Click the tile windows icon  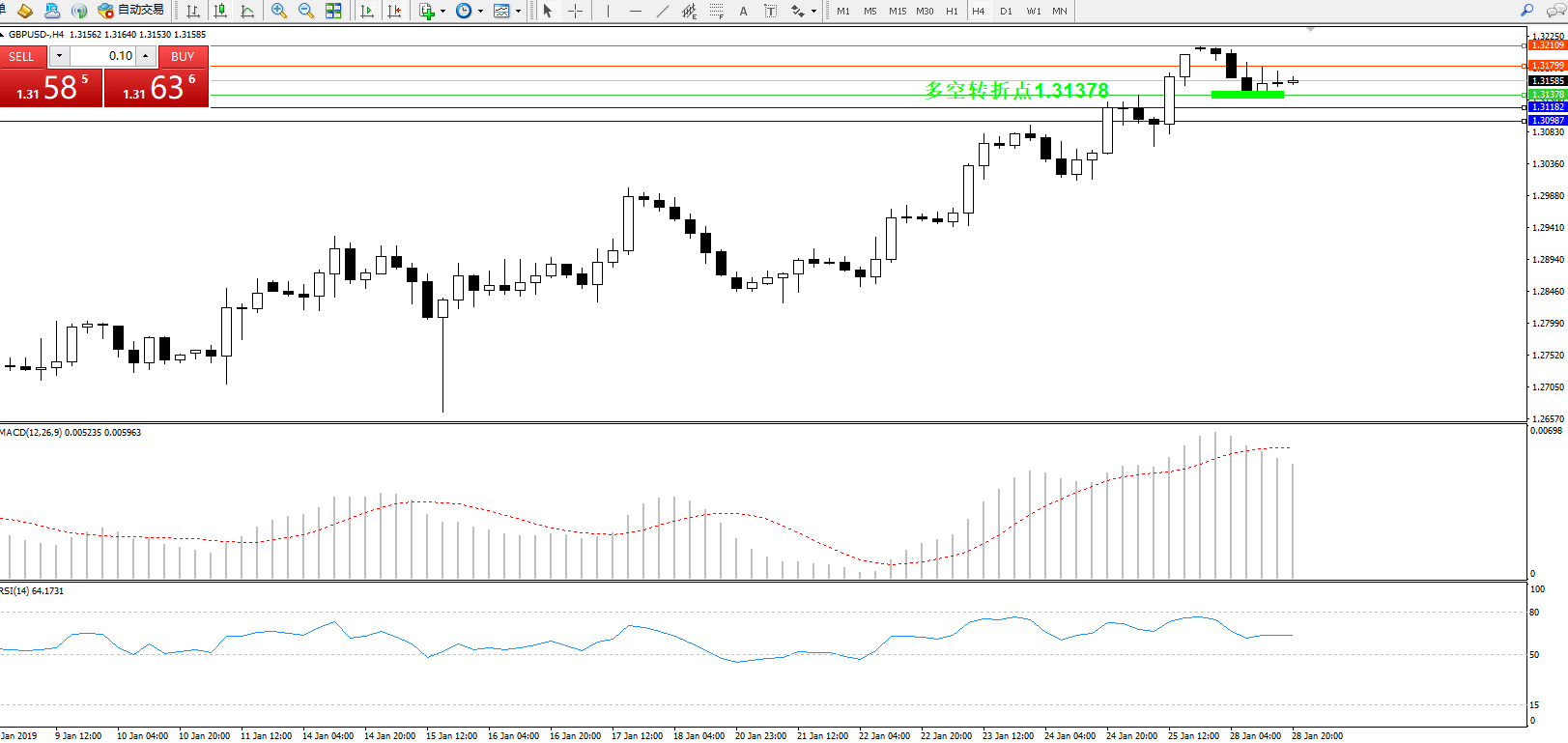tap(333, 11)
